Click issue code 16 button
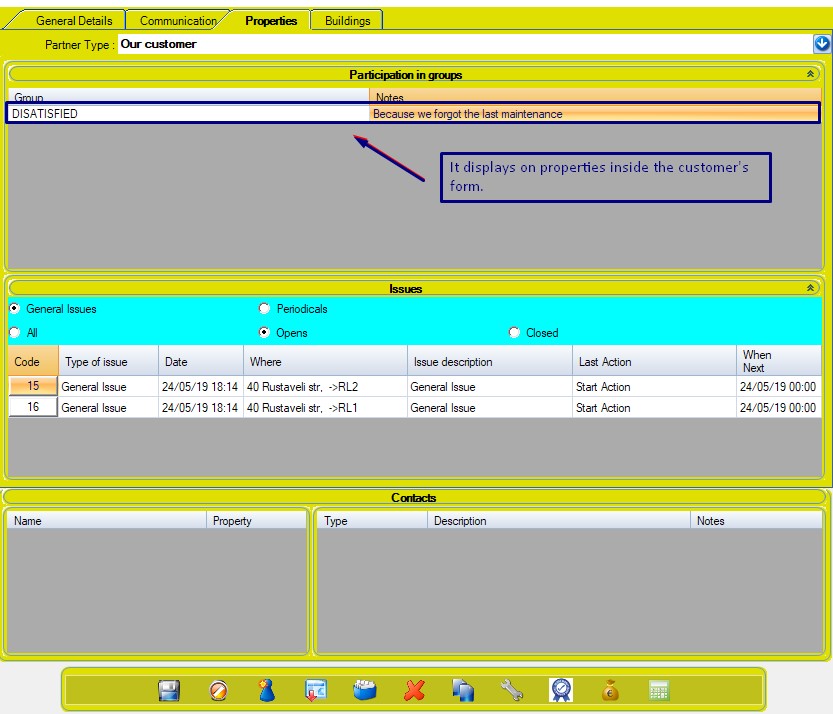 click(x=33, y=407)
